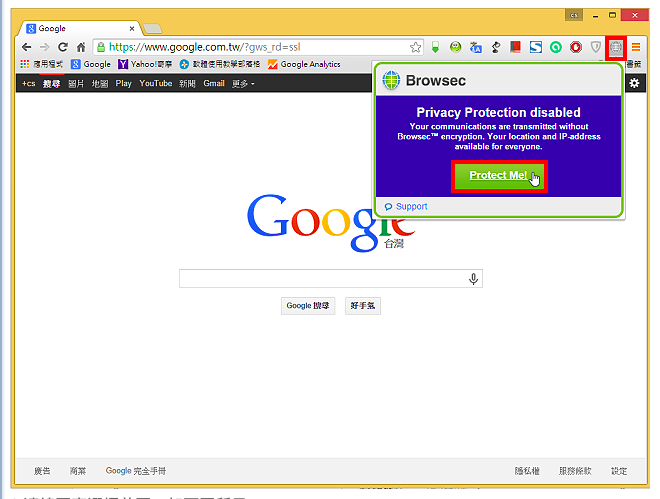Click the red book extension icon
Viewport: 660px width, 499px height.
pyautogui.click(x=516, y=47)
